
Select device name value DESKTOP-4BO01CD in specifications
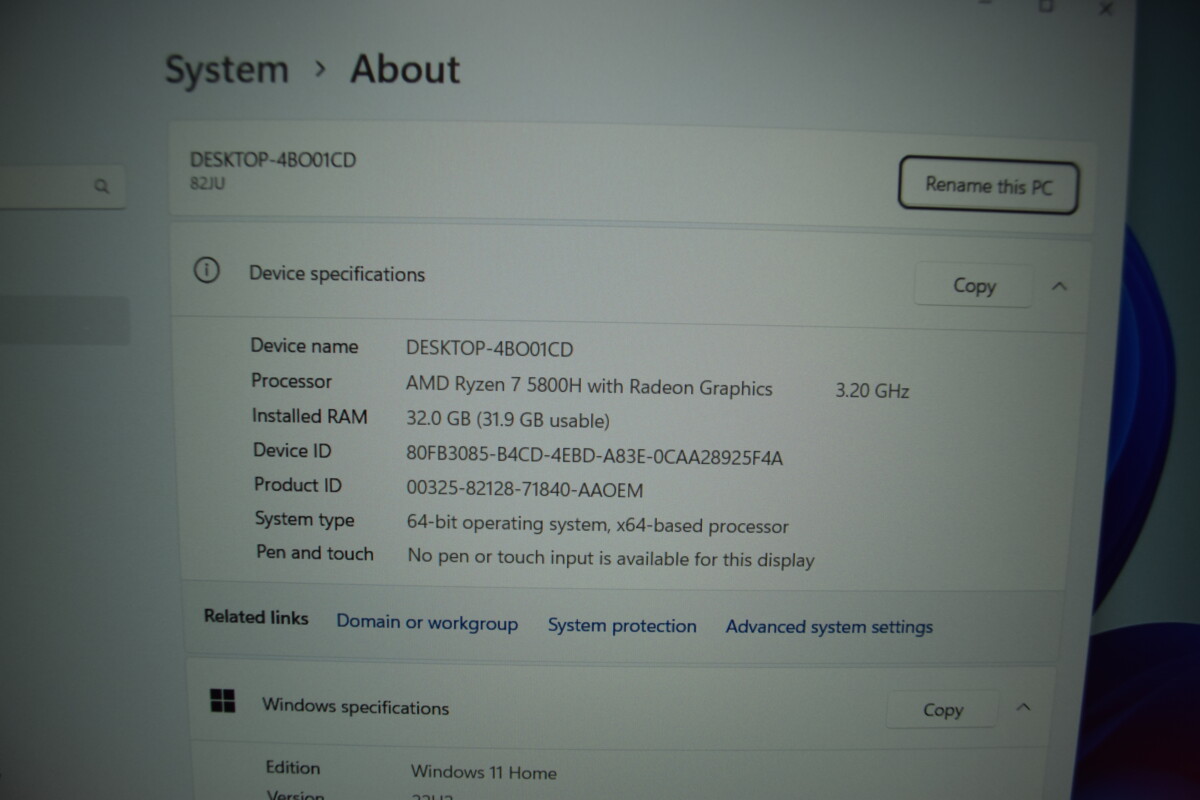[x=490, y=349]
